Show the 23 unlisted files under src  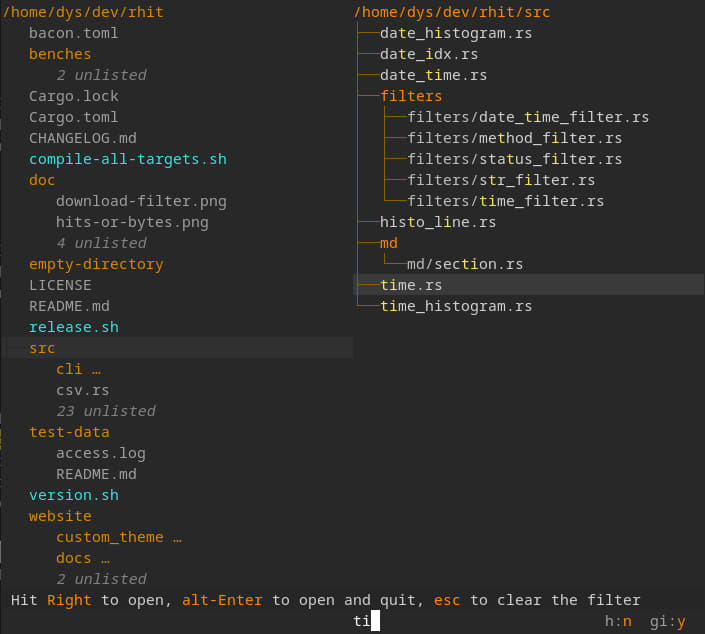(106, 411)
